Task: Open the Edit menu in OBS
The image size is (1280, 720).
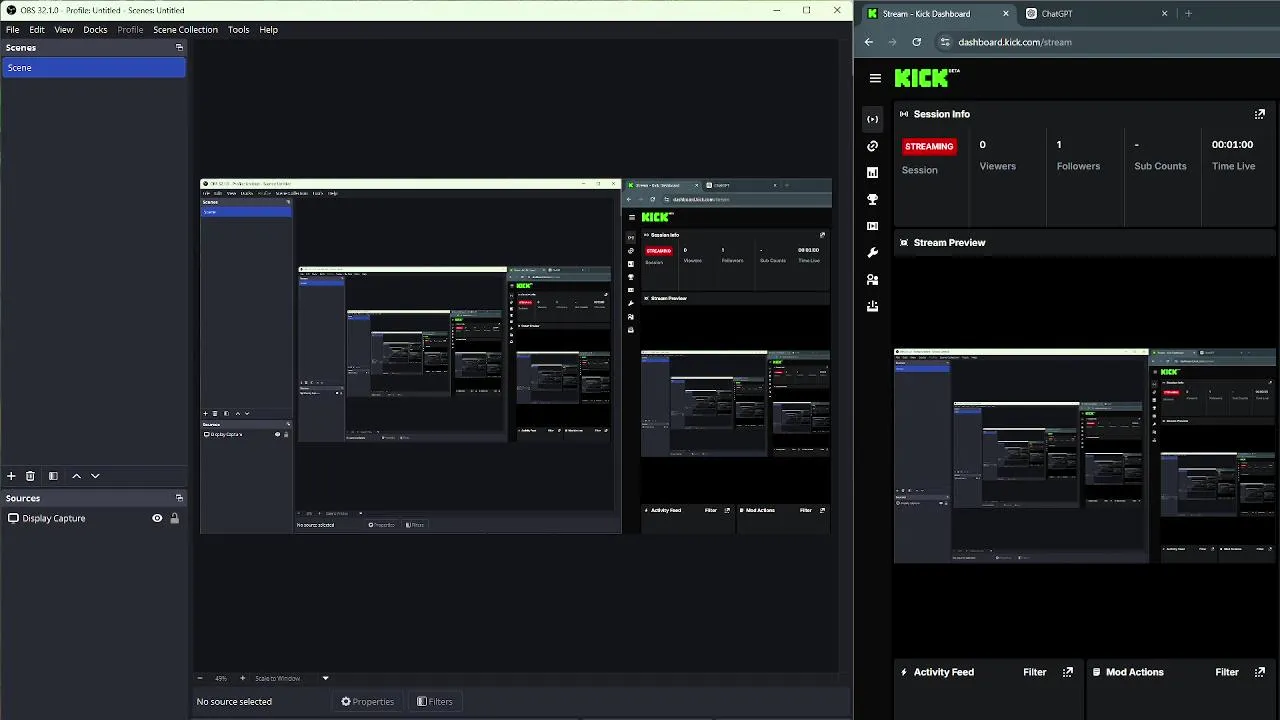Action: coord(37,29)
